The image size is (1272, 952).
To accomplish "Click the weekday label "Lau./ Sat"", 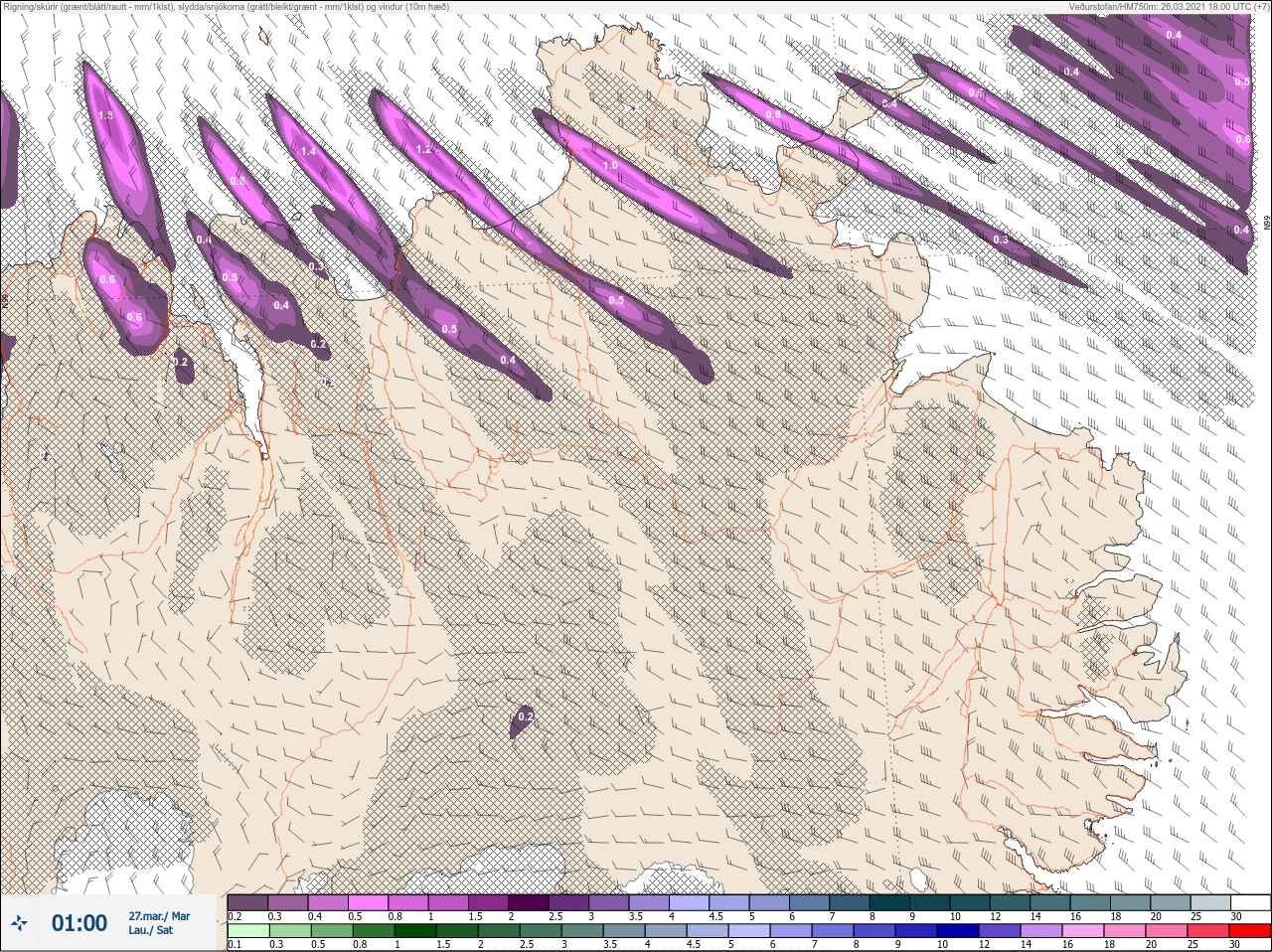I will point(150,930).
